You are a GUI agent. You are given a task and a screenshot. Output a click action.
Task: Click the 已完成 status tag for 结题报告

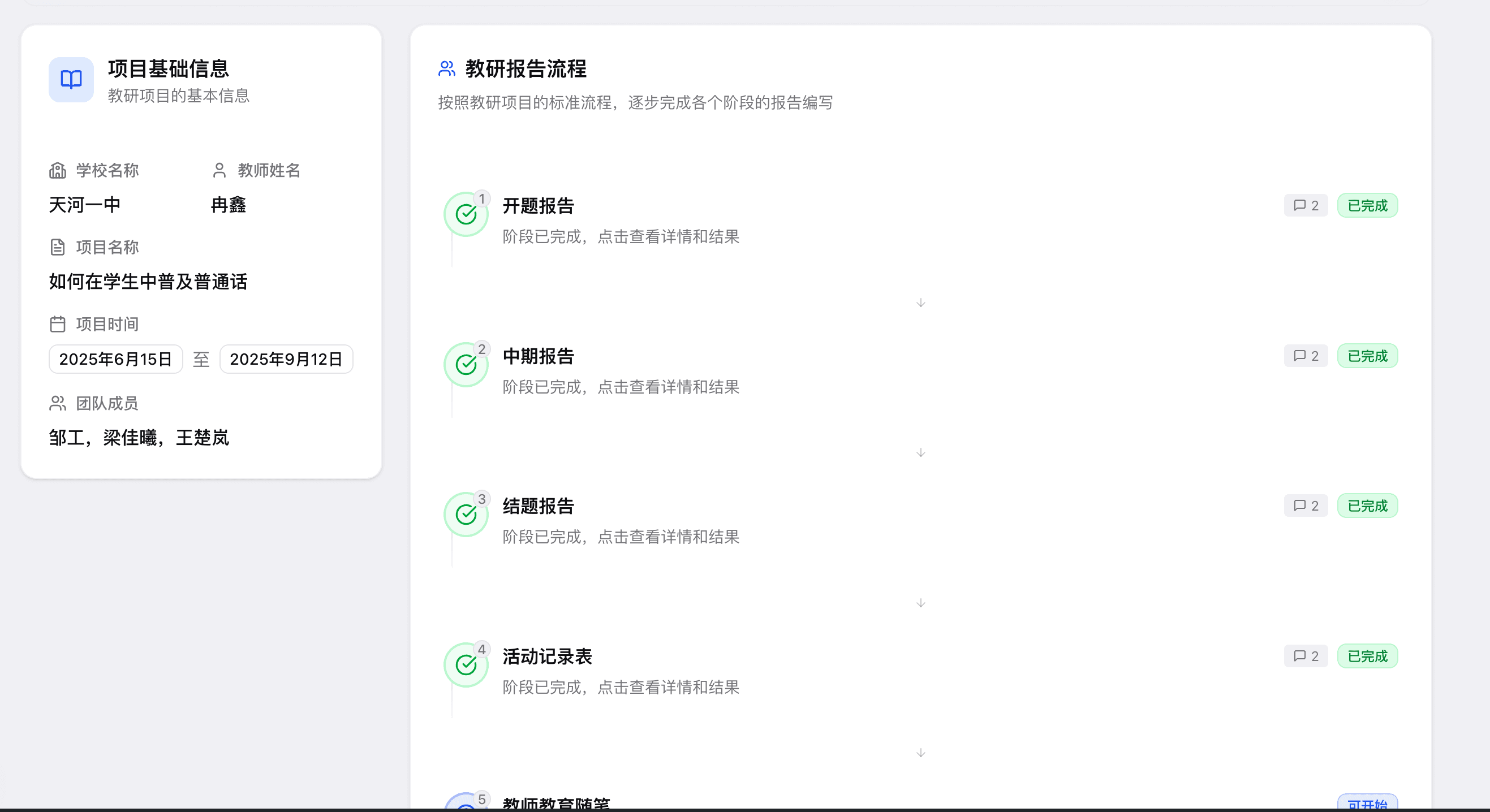[1367, 506]
